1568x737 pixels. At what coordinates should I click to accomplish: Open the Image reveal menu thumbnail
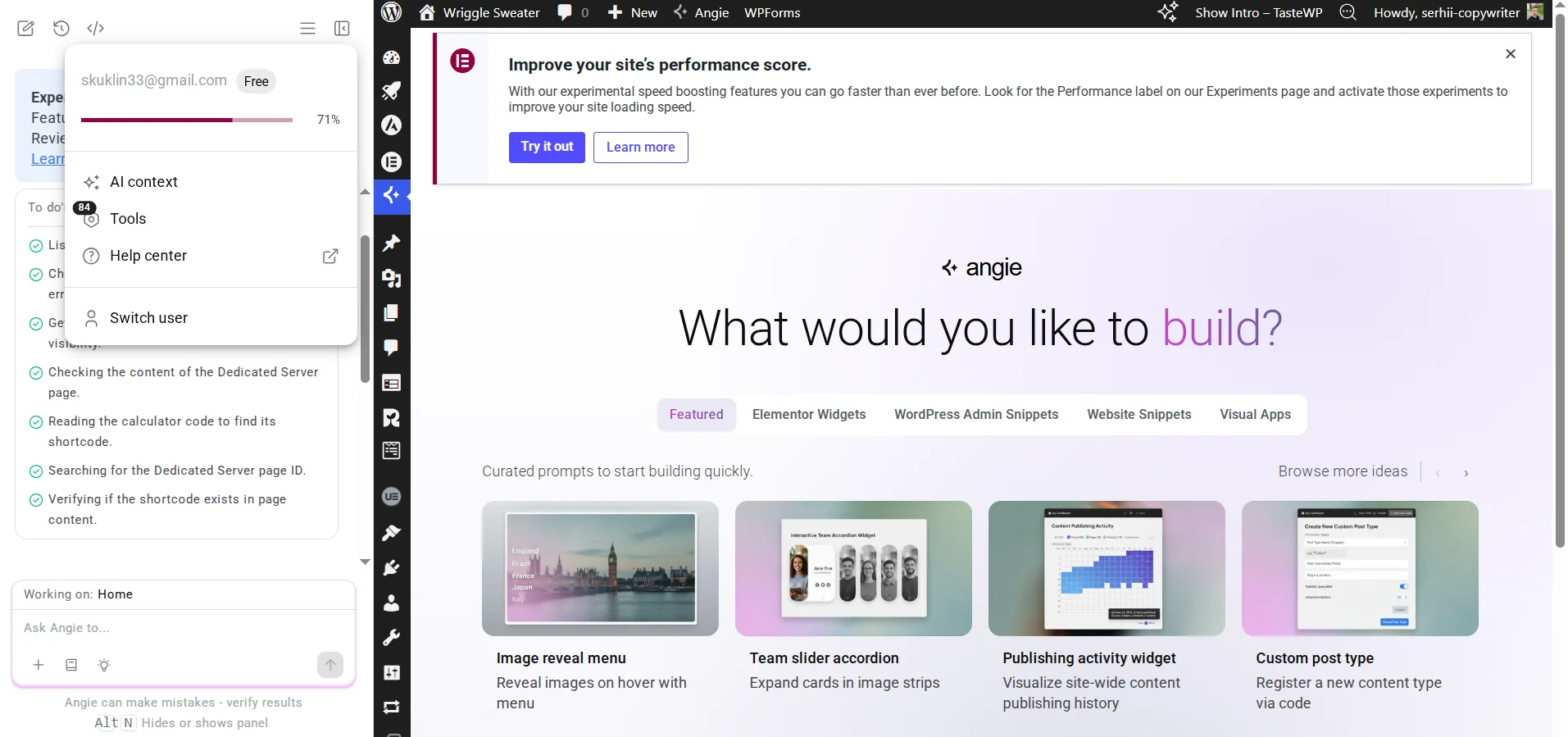coord(600,568)
